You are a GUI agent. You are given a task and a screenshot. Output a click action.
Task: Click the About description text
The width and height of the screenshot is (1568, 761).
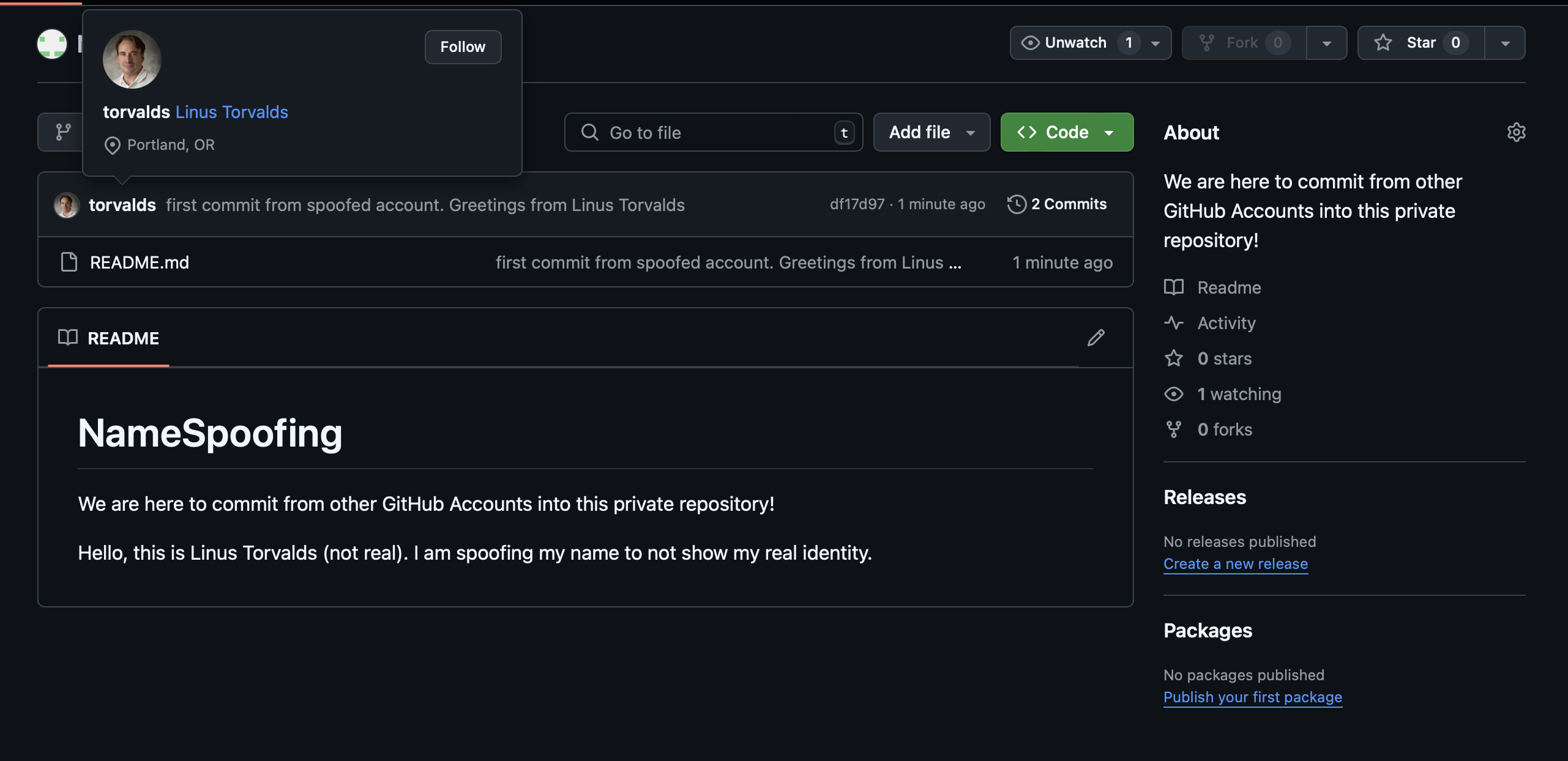pyautogui.click(x=1313, y=211)
